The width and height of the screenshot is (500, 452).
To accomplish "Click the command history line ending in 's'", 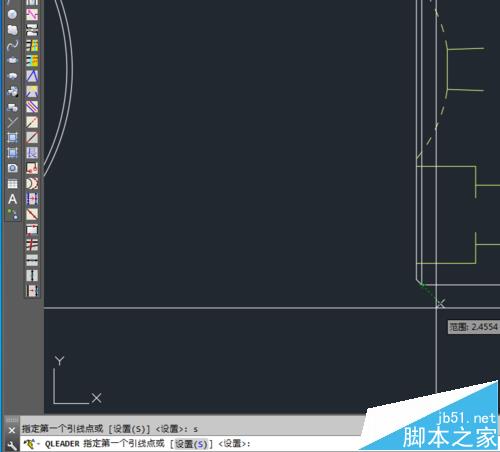I will tap(110, 429).
